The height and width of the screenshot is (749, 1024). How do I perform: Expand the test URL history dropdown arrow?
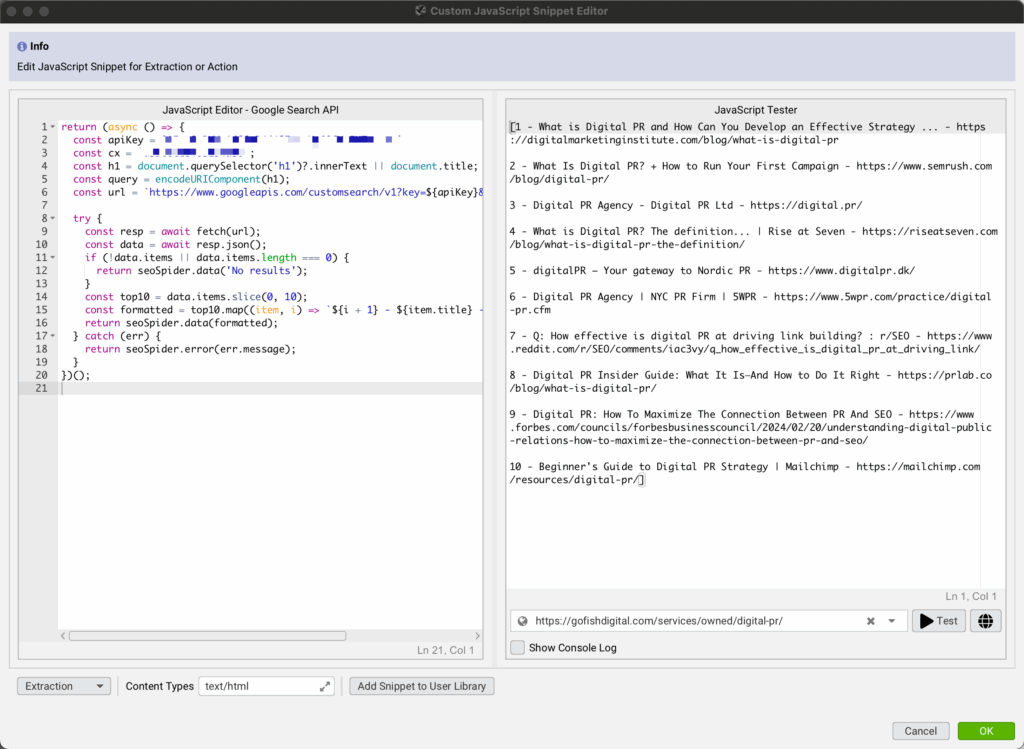(892, 621)
